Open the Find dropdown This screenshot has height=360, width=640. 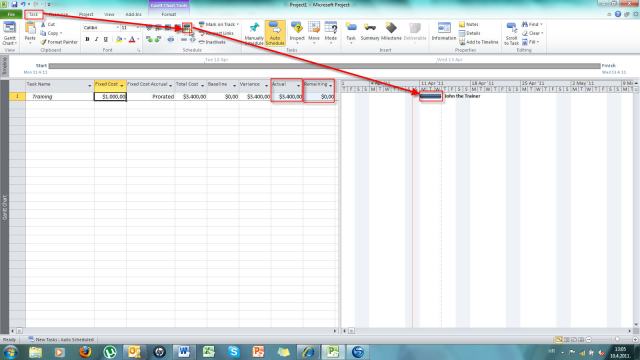532,24
